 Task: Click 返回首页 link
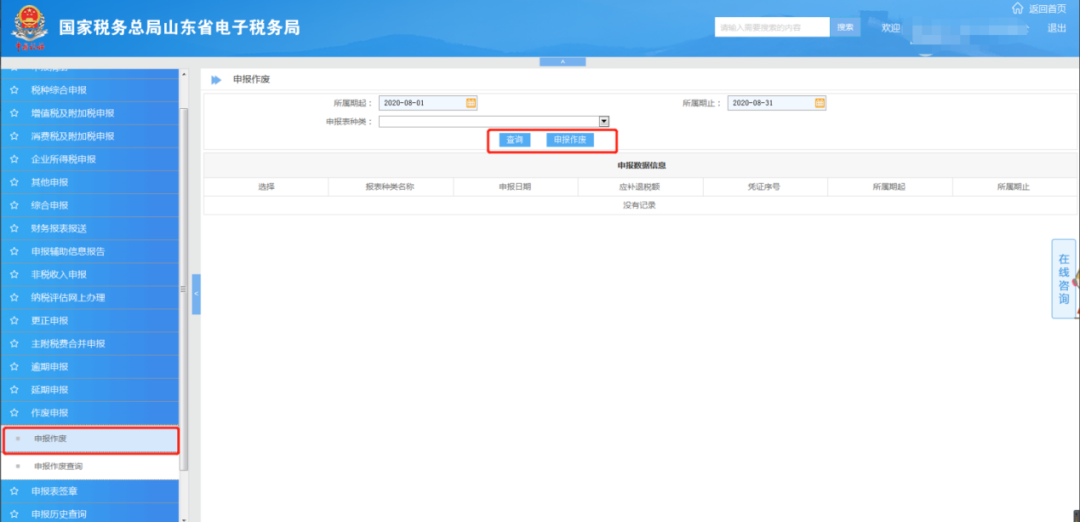(x=1047, y=9)
